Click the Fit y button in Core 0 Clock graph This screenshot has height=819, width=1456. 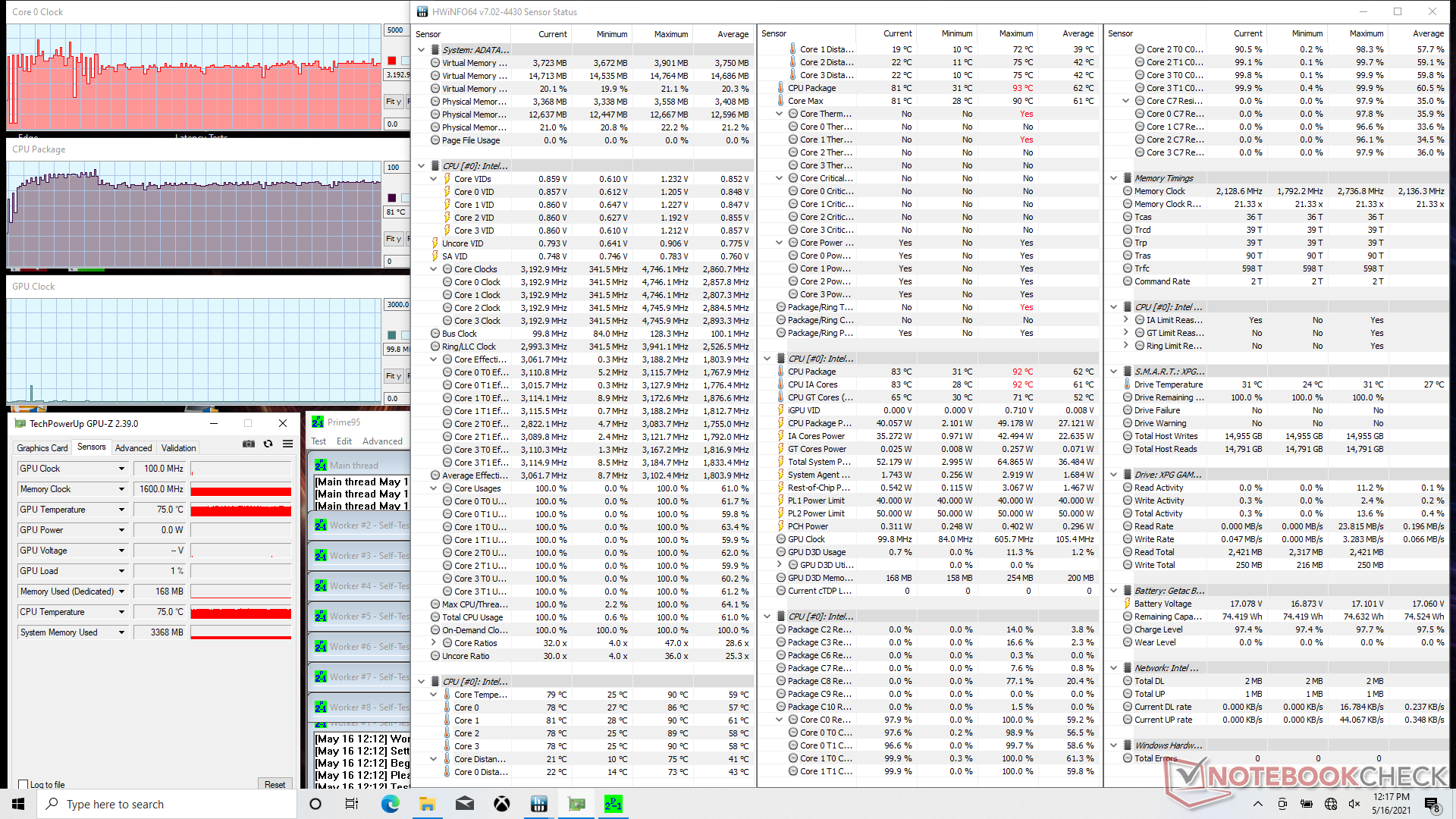pos(394,102)
